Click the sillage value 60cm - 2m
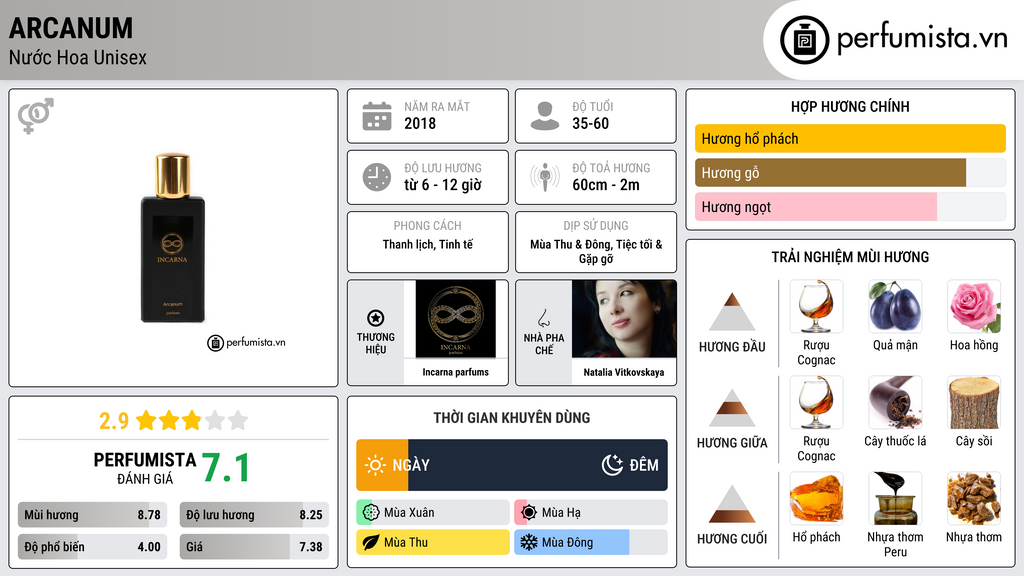Viewport: 1024px width, 576px height. click(x=606, y=185)
